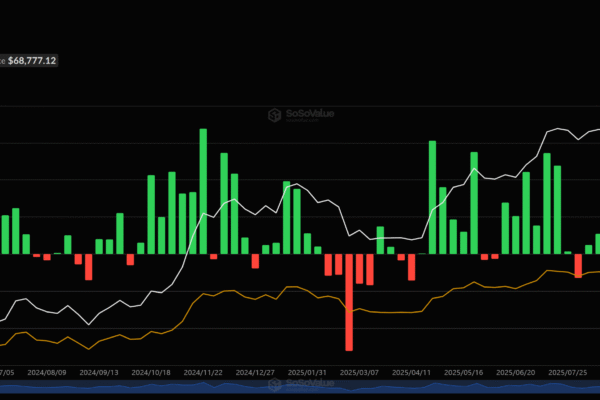Click the 2024/08/09 date label

pos(47,371)
